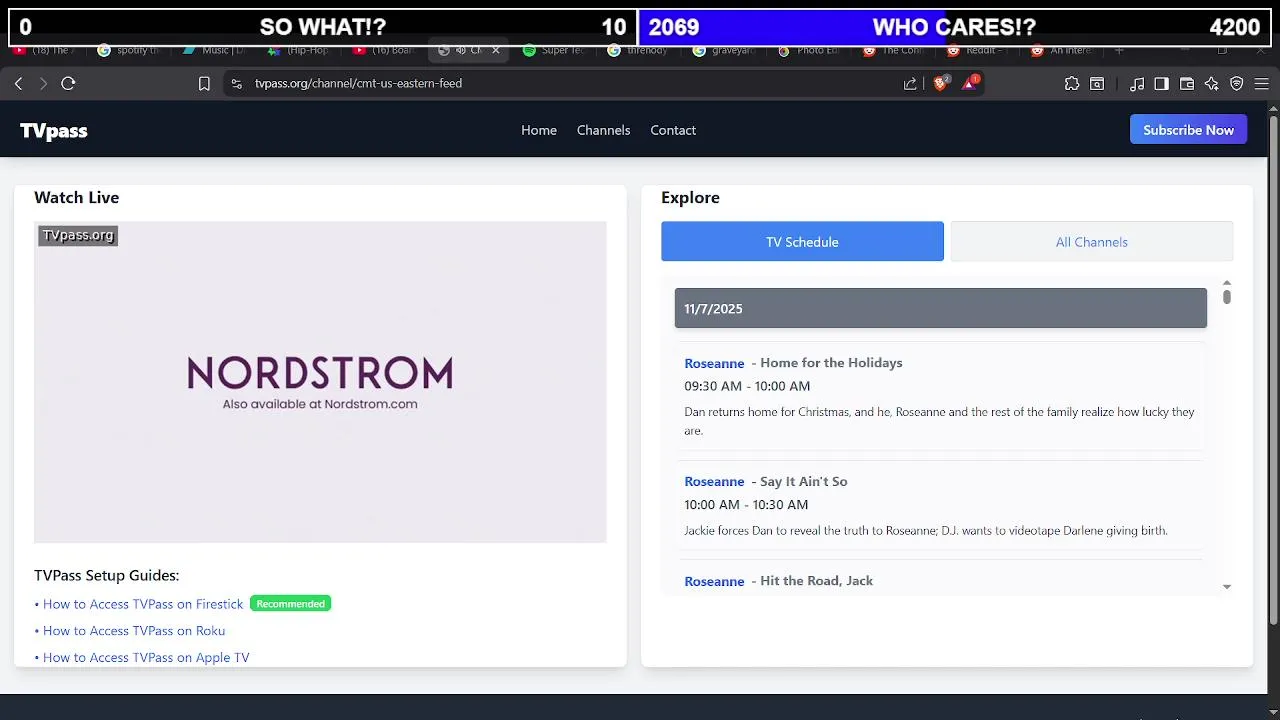The width and height of the screenshot is (1280, 720).
Task: Switch to the graveyard browser tab
Action: [725, 50]
